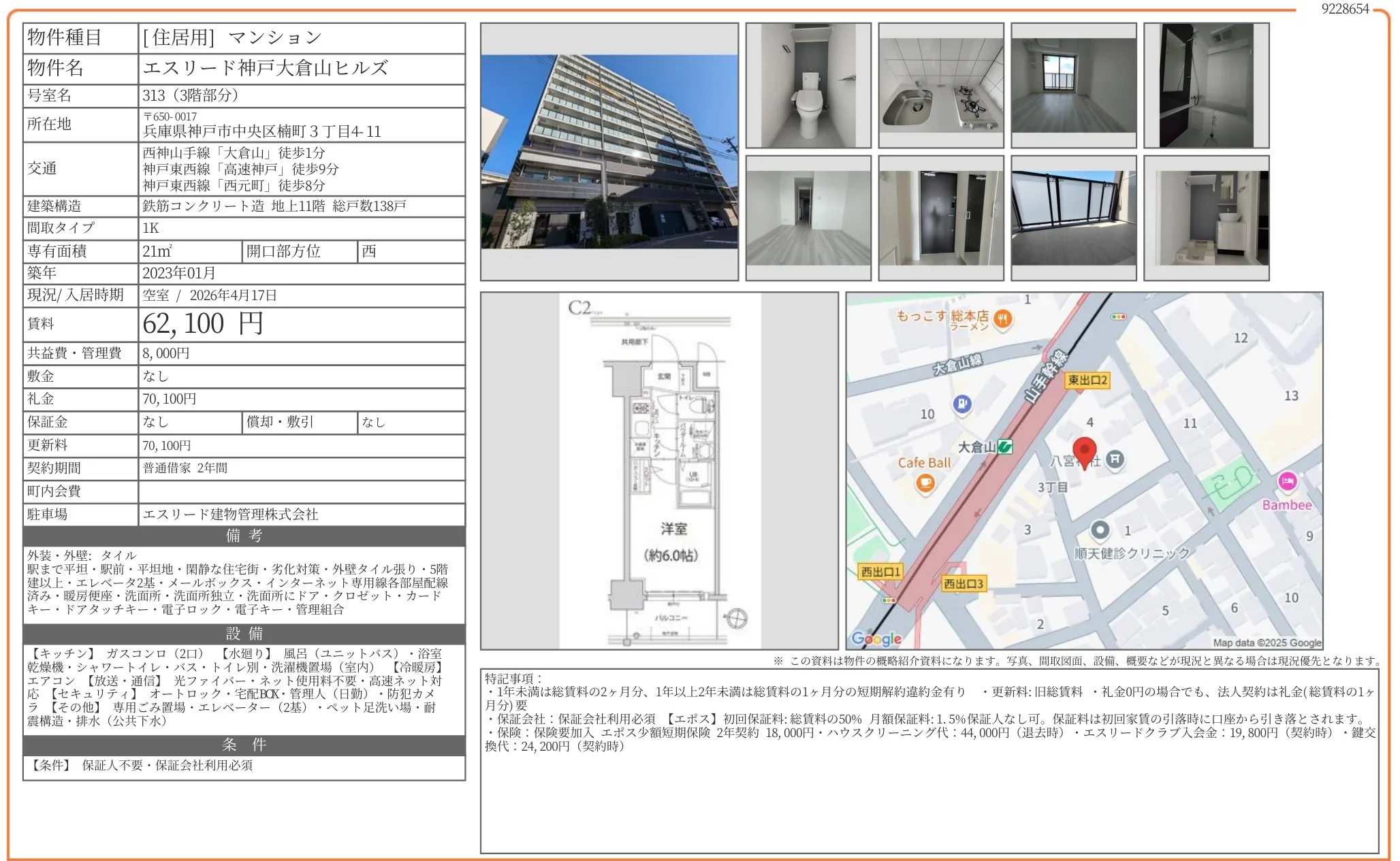
Task: Open the washbasin vanity photo
Action: pos(1206,218)
